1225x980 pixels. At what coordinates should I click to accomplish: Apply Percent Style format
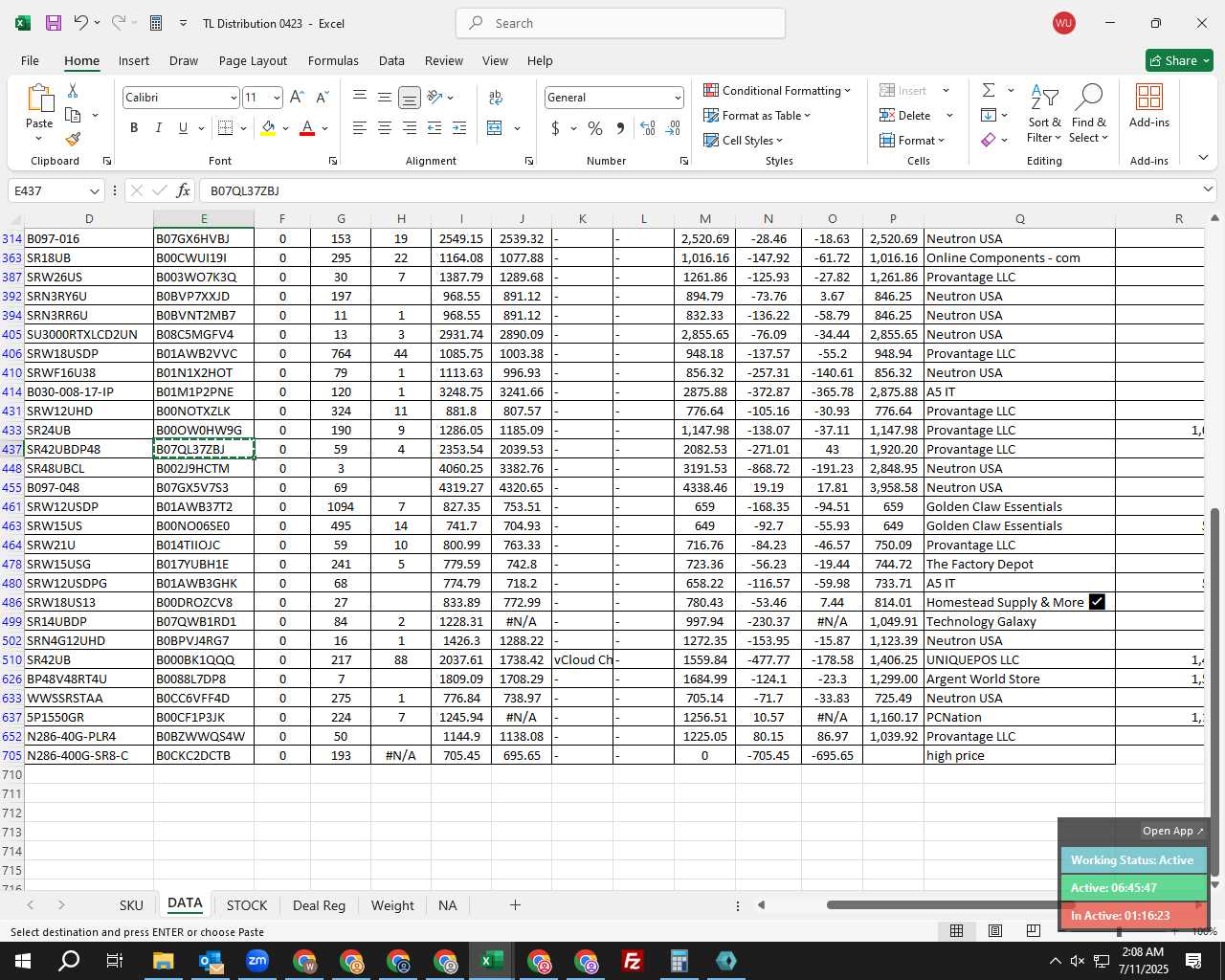[595, 127]
